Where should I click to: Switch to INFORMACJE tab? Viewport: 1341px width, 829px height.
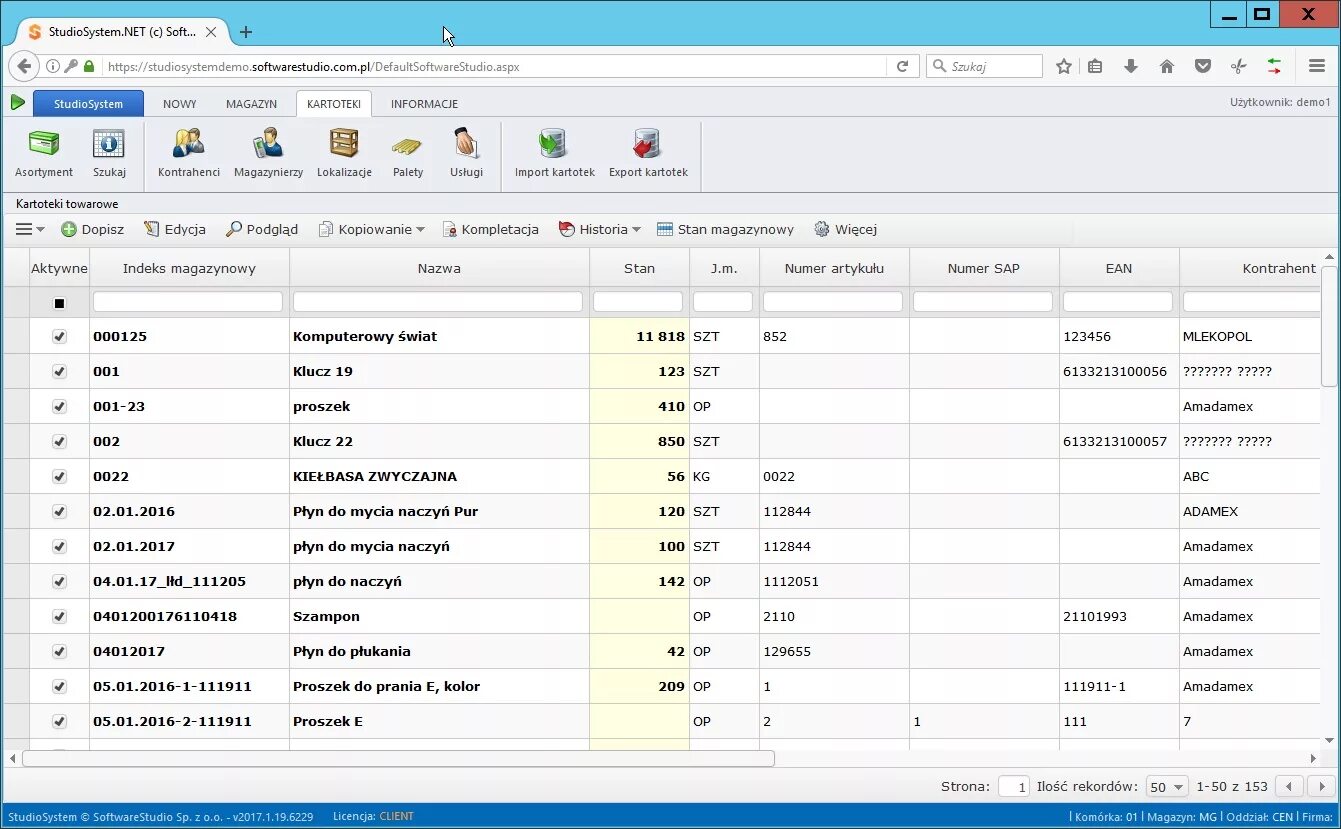424,104
